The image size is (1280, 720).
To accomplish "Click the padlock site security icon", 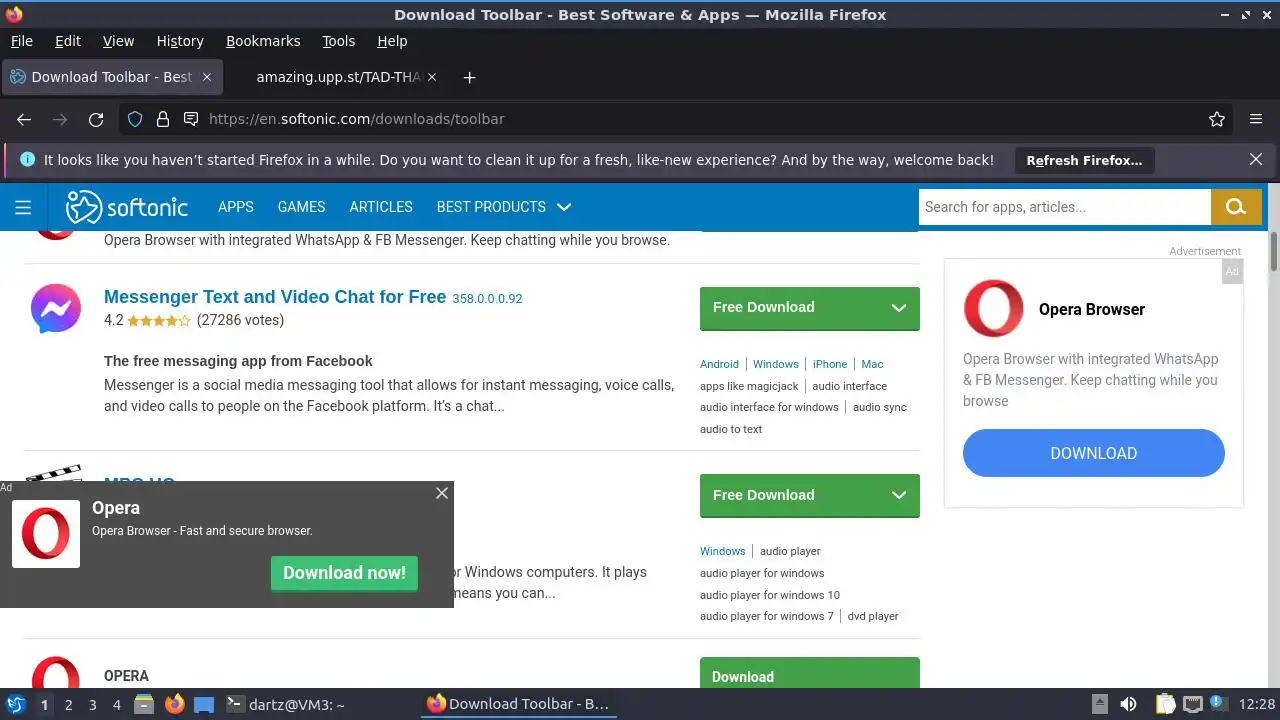I will click(x=163, y=119).
